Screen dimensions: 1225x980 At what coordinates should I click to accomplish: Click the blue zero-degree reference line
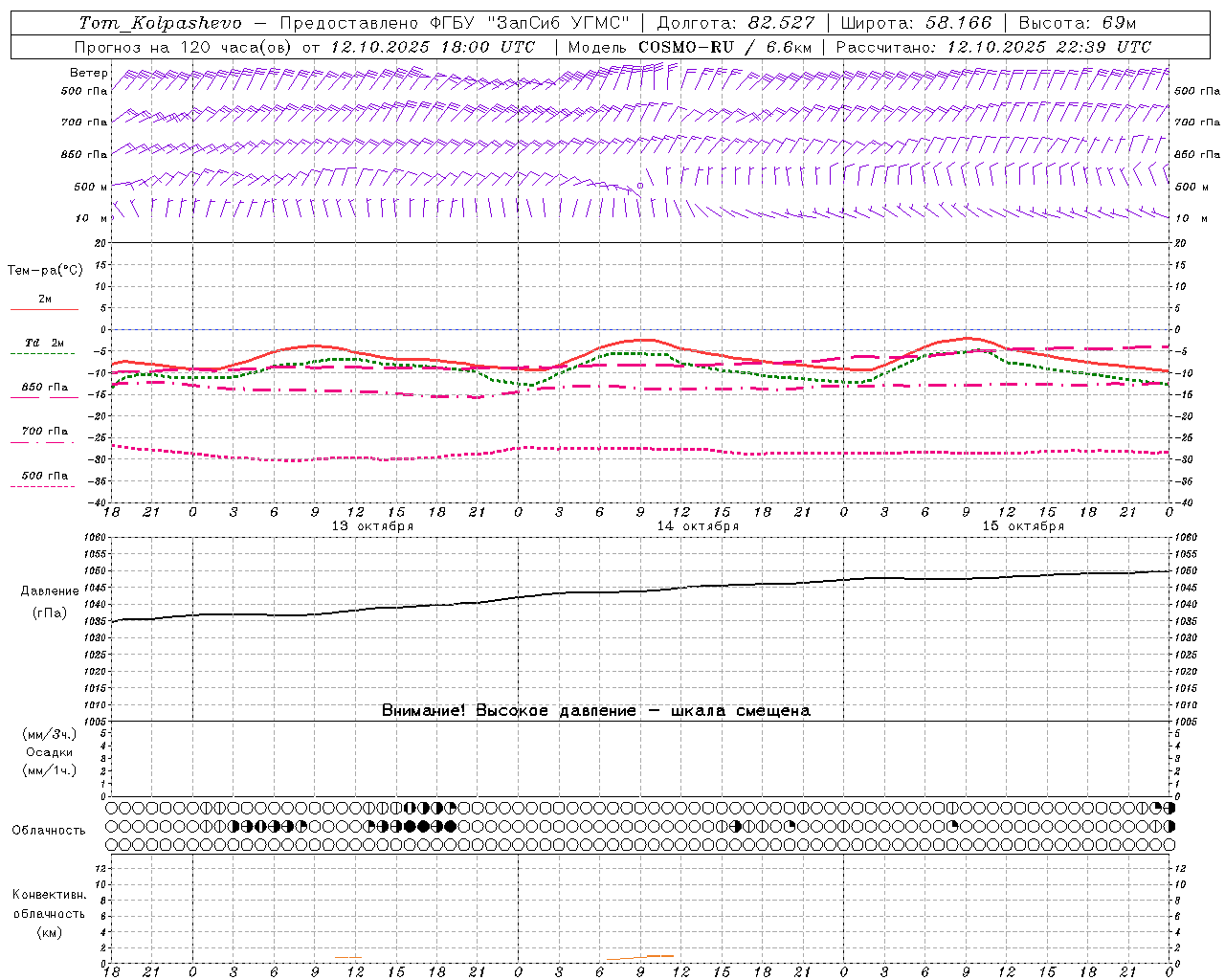[x=640, y=329]
